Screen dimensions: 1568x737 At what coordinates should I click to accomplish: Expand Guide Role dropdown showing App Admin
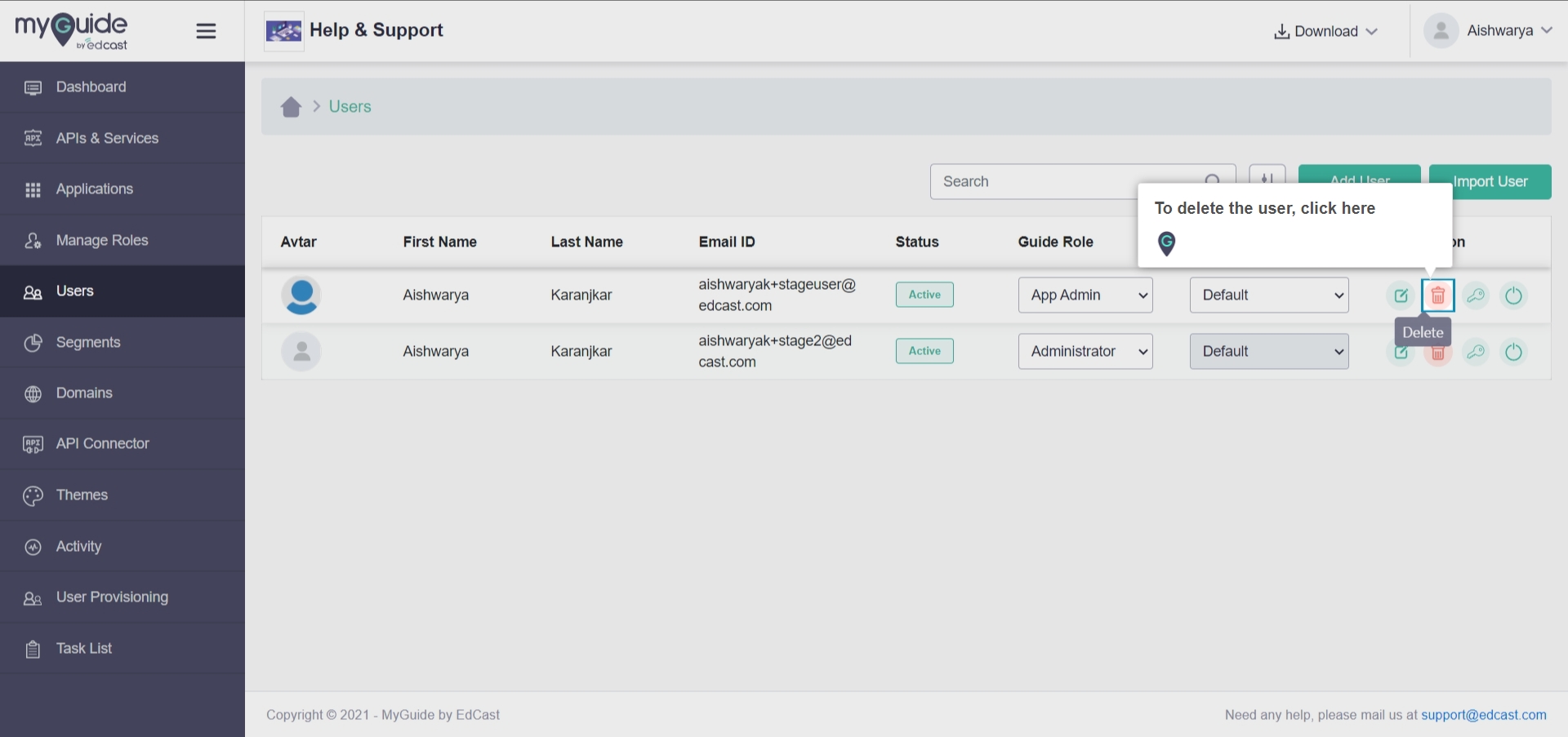[1085, 295]
